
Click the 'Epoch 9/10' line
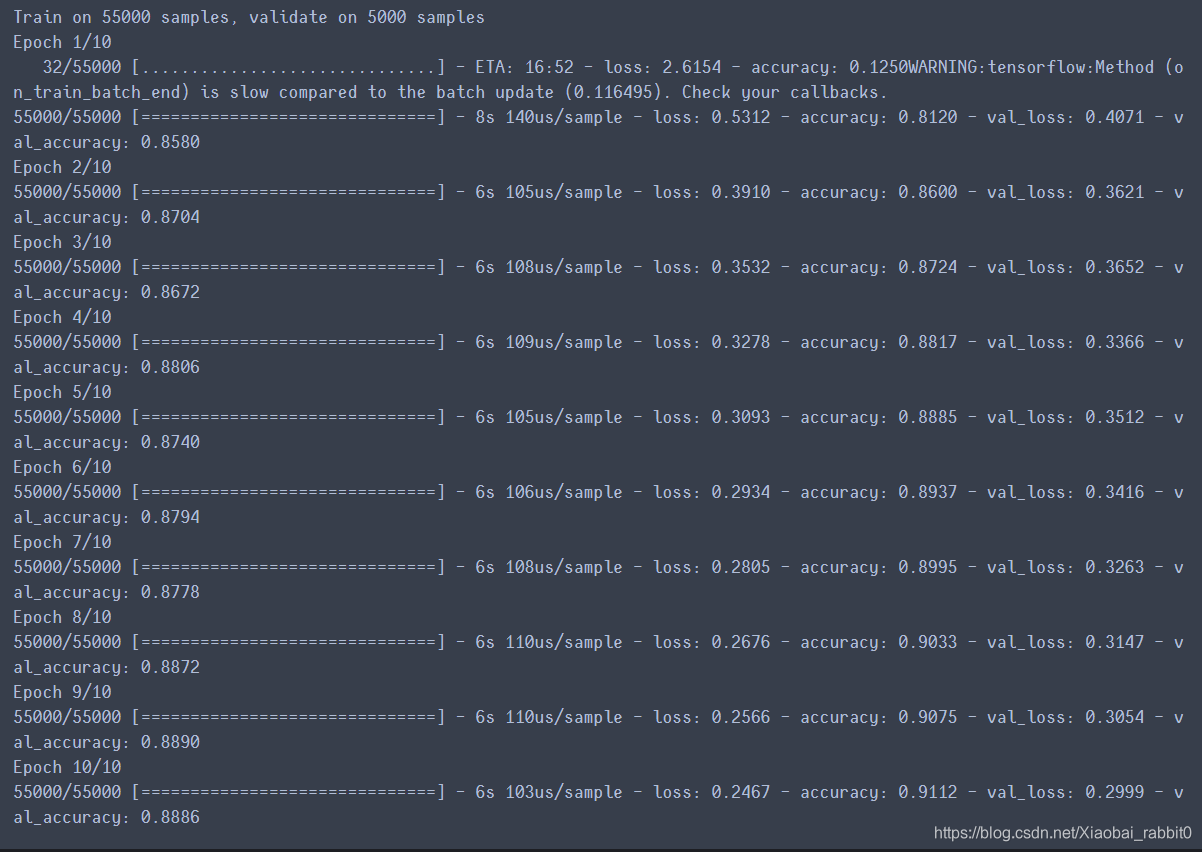(62, 692)
